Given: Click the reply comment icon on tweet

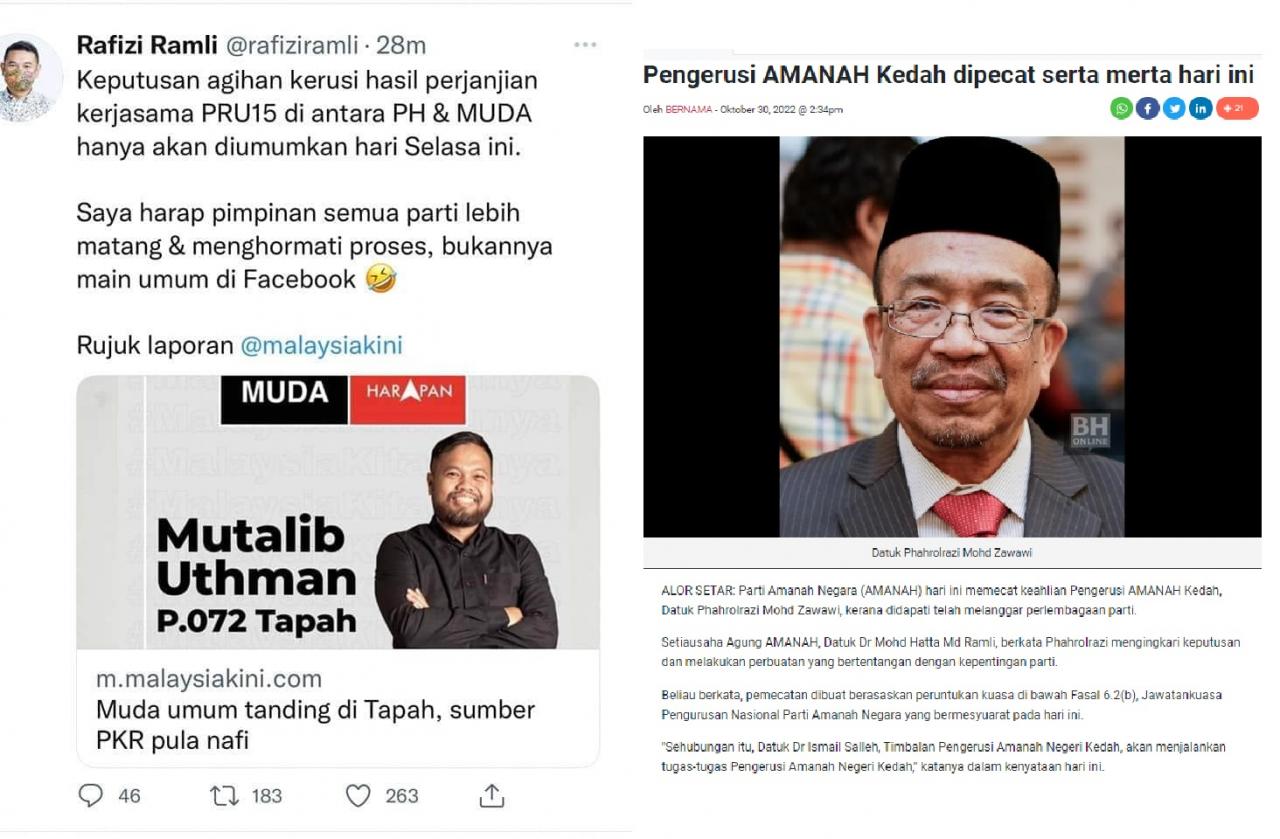Looking at the screenshot, I should coord(91,796).
